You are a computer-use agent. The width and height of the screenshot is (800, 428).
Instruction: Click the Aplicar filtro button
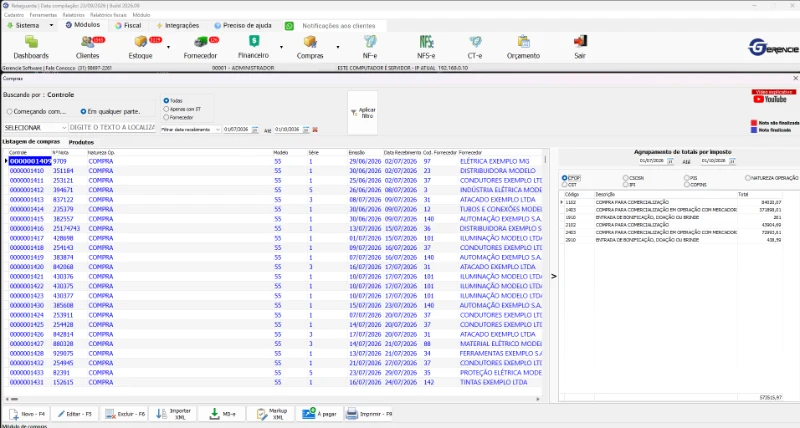pyautogui.click(x=363, y=113)
